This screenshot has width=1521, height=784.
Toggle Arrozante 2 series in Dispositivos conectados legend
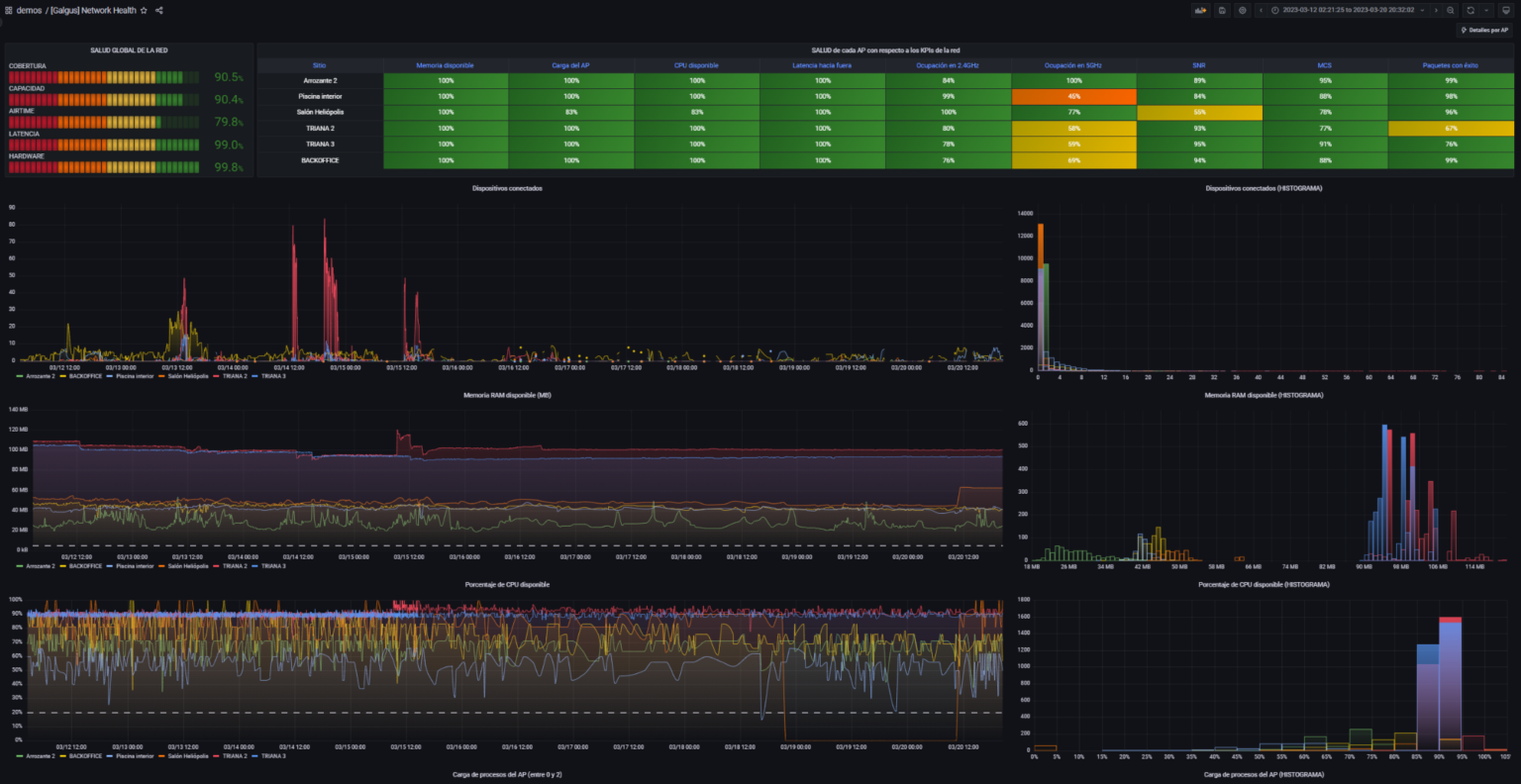tap(41, 376)
